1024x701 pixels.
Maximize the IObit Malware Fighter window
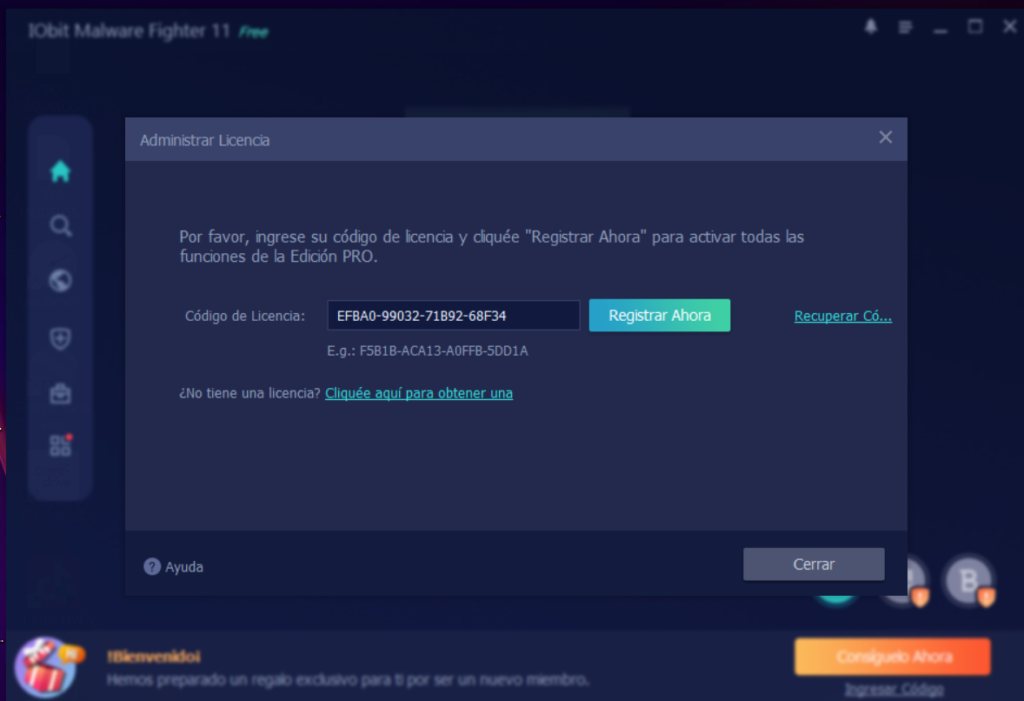click(x=975, y=27)
